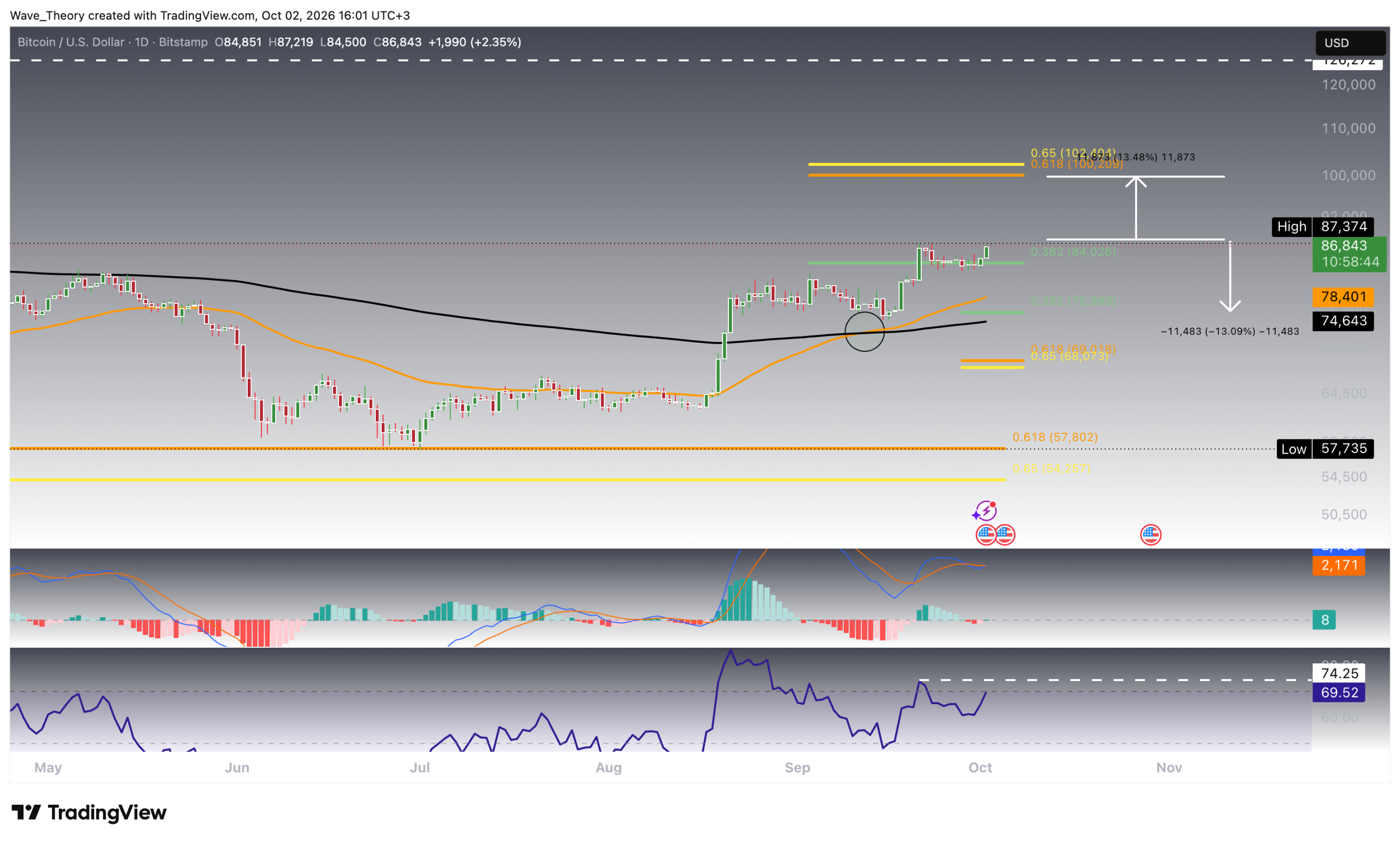The image size is (1400, 842).
Task: Click the Jul label on the time axis
Action: click(419, 767)
